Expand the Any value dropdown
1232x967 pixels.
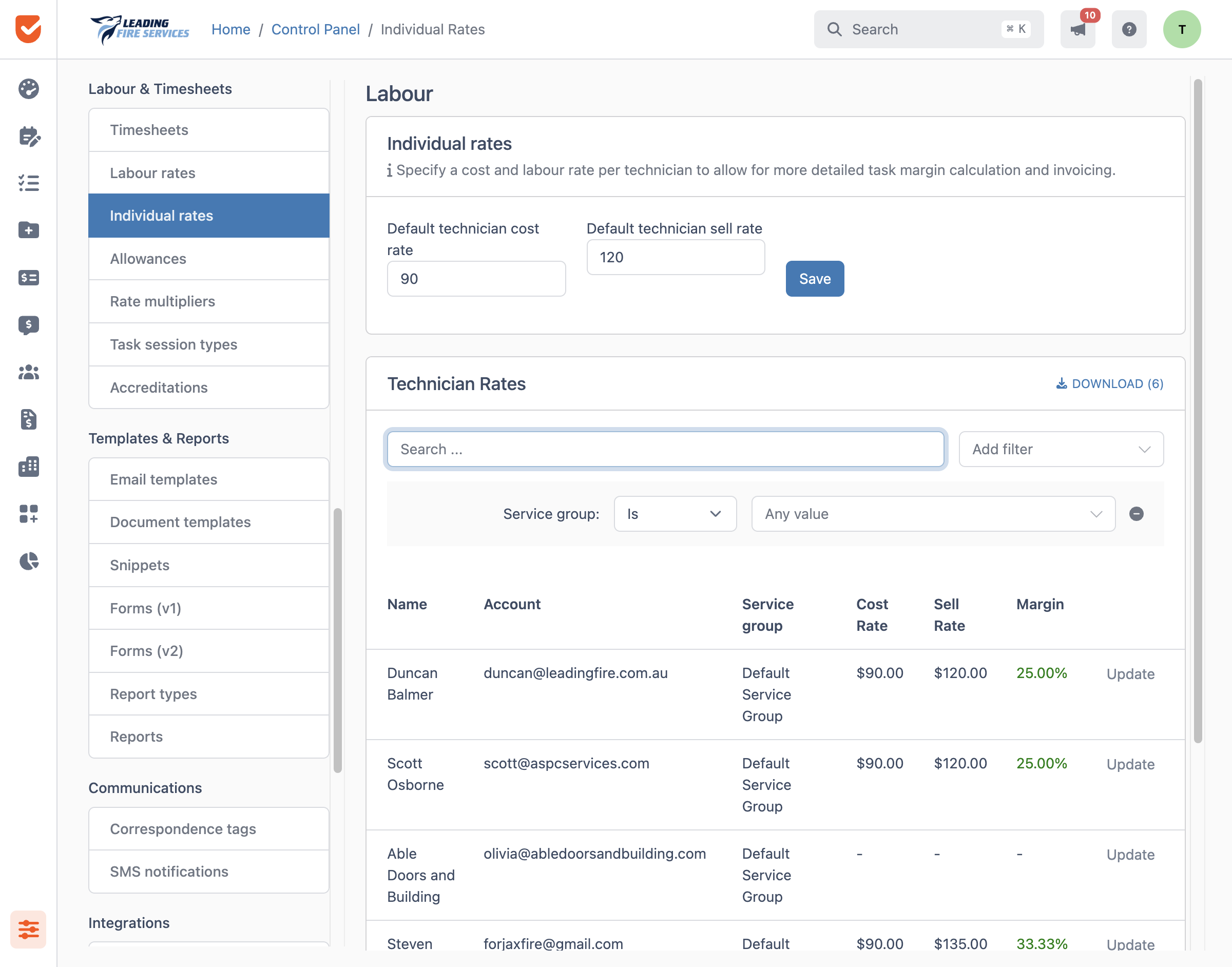click(933, 513)
